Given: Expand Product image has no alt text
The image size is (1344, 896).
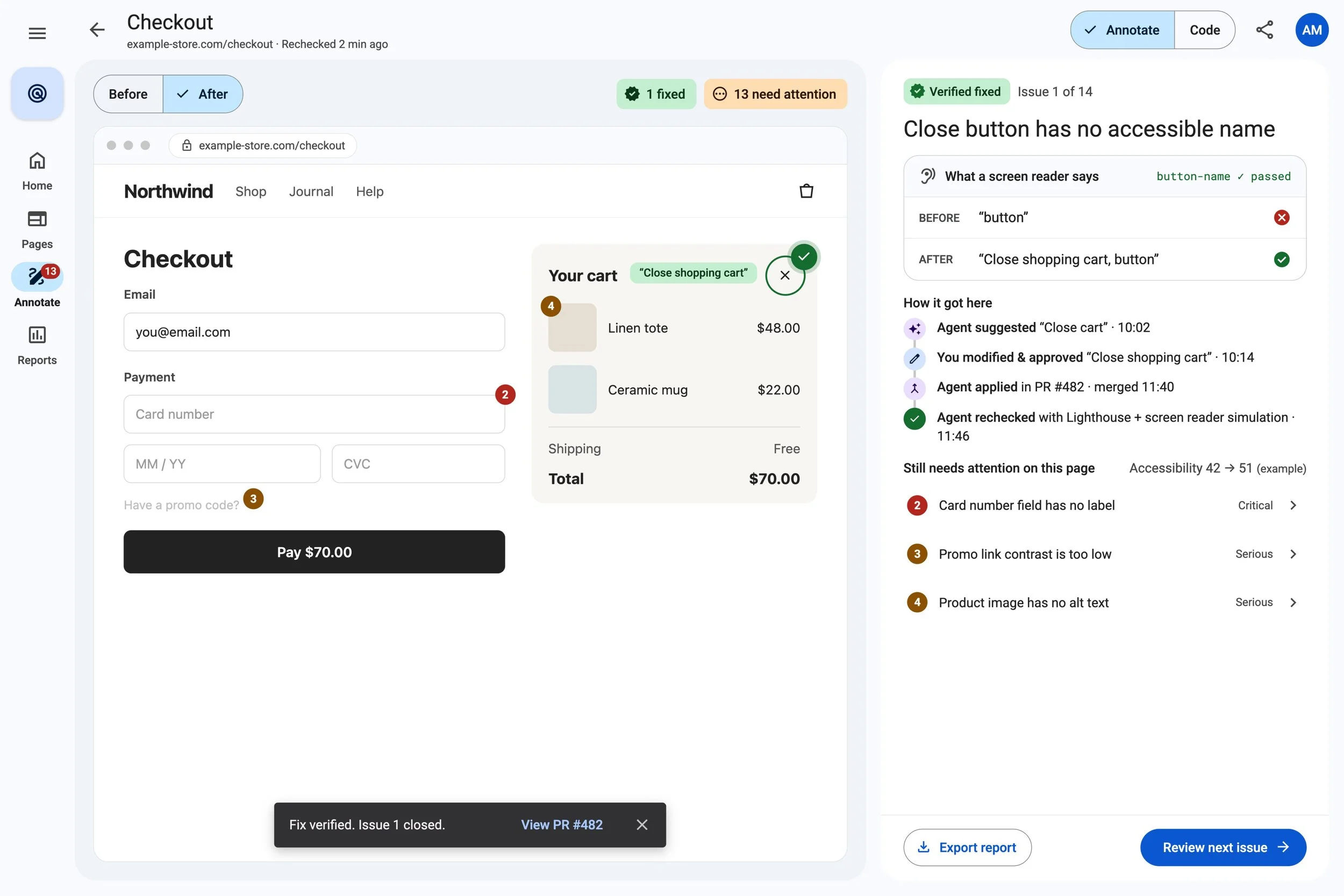Looking at the screenshot, I should click(x=1104, y=603).
